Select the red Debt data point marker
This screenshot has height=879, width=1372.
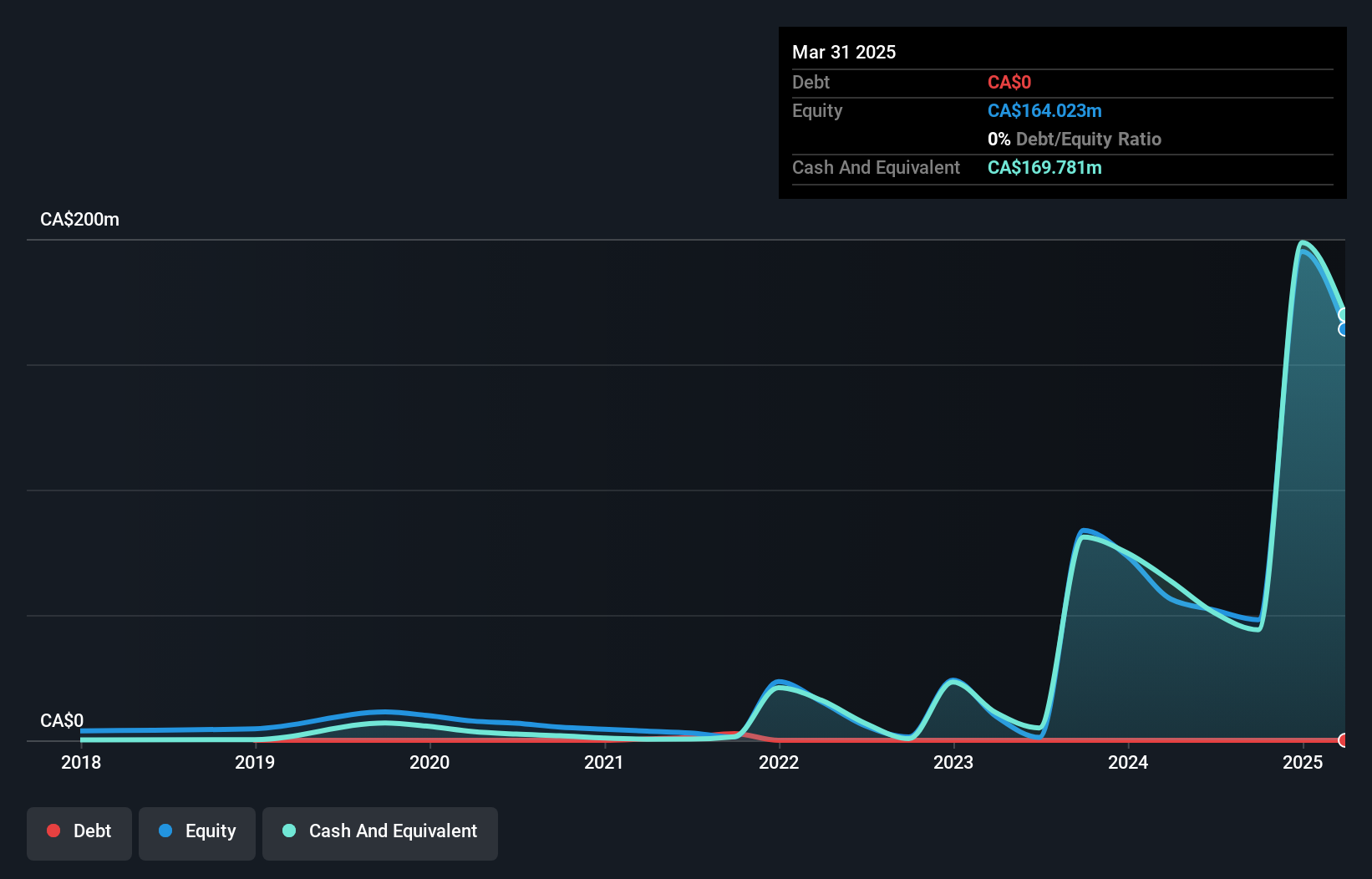pos(1344,740)
